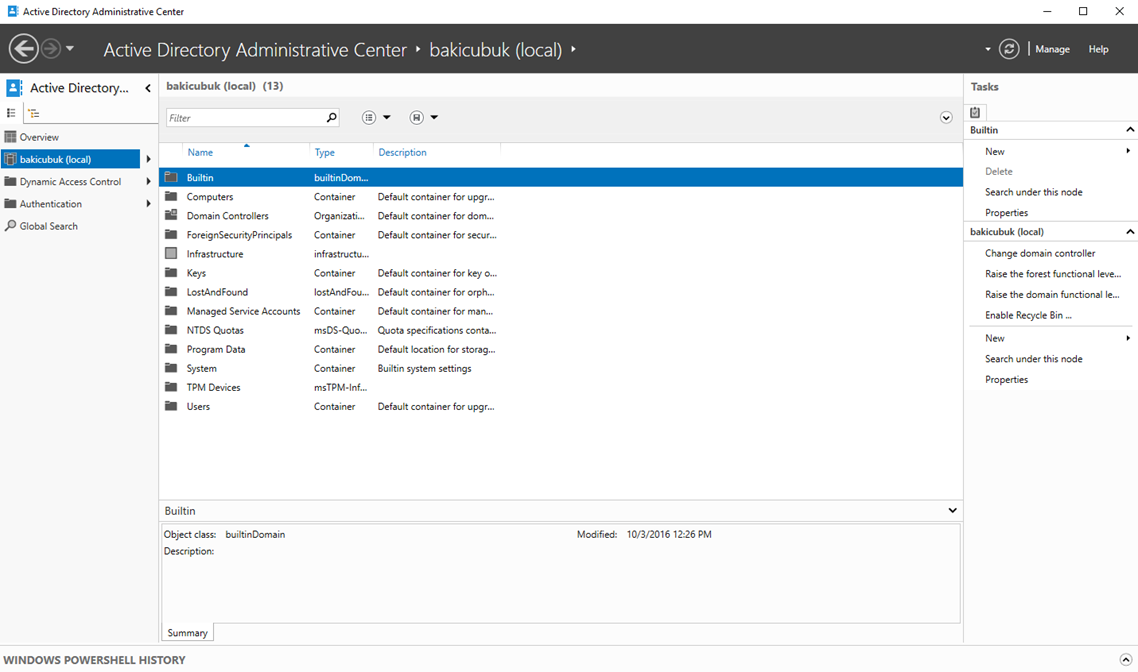Open Global Search
Screen dimensions: 1138x672
tap(49, 226)
